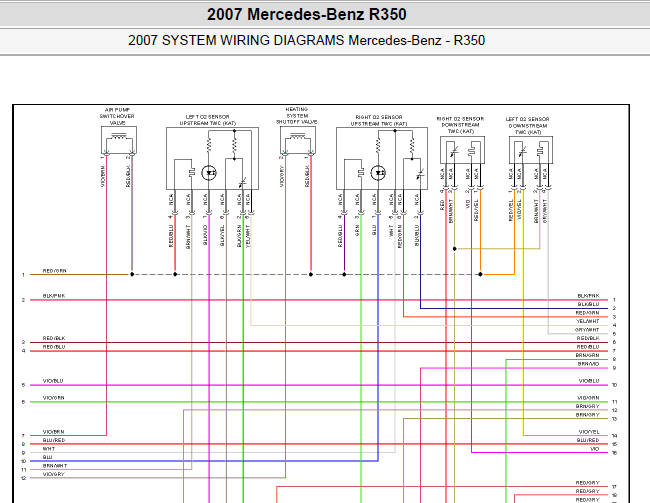This screenshot has width=650, height=503.
Task: Click the heating system shutoff valve coil symbol
Action: click(x=298, y=136)
